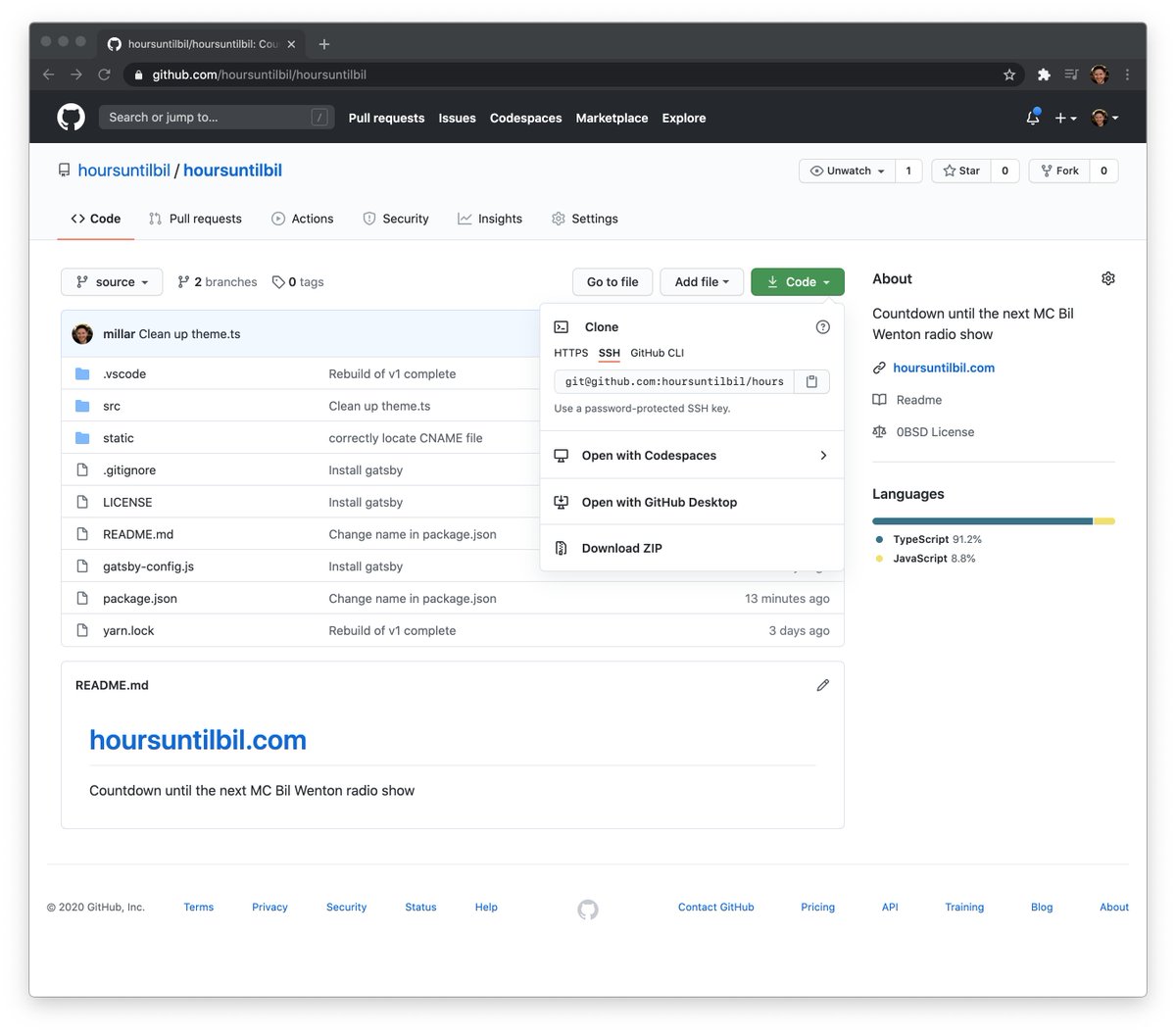This screenshot has width=1176, height=1033.
Task: Click the help question mark icon in Clone panel
Action: (822, 327)
